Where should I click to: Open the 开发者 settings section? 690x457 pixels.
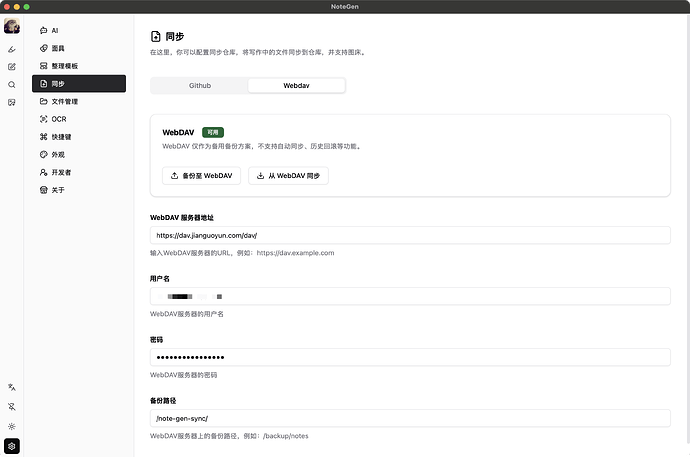coord(79,172)
